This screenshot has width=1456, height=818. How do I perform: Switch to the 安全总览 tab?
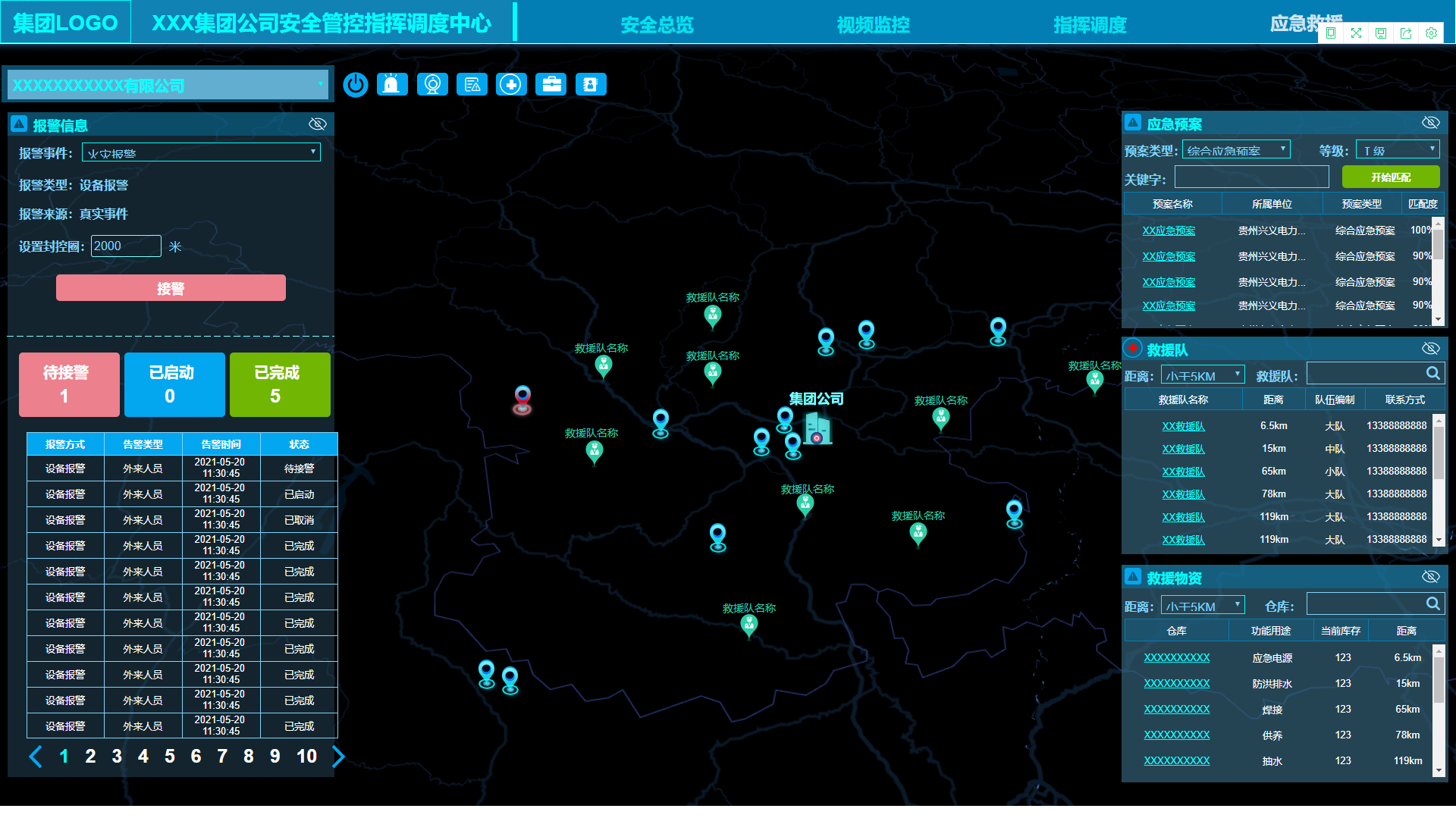(657, 25)
